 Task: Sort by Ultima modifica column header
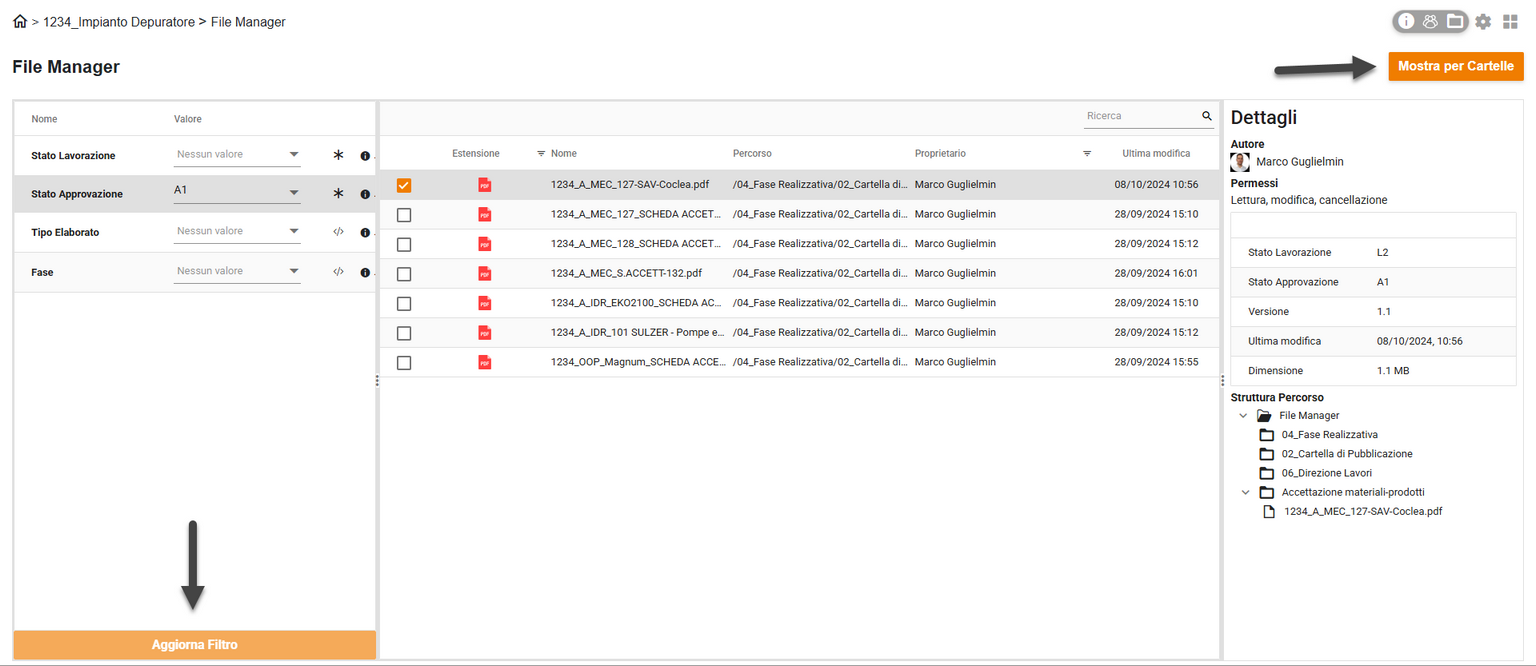pos(1156,154)
